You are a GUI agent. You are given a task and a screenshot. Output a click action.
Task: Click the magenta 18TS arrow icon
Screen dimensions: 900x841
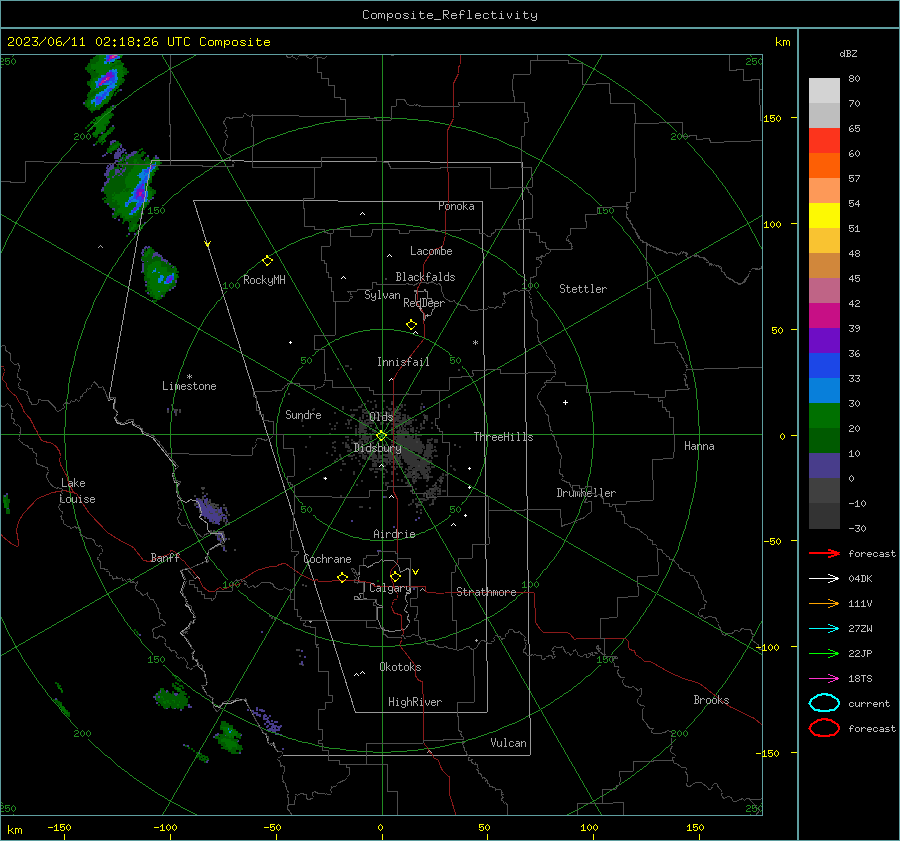click(824, 679)
